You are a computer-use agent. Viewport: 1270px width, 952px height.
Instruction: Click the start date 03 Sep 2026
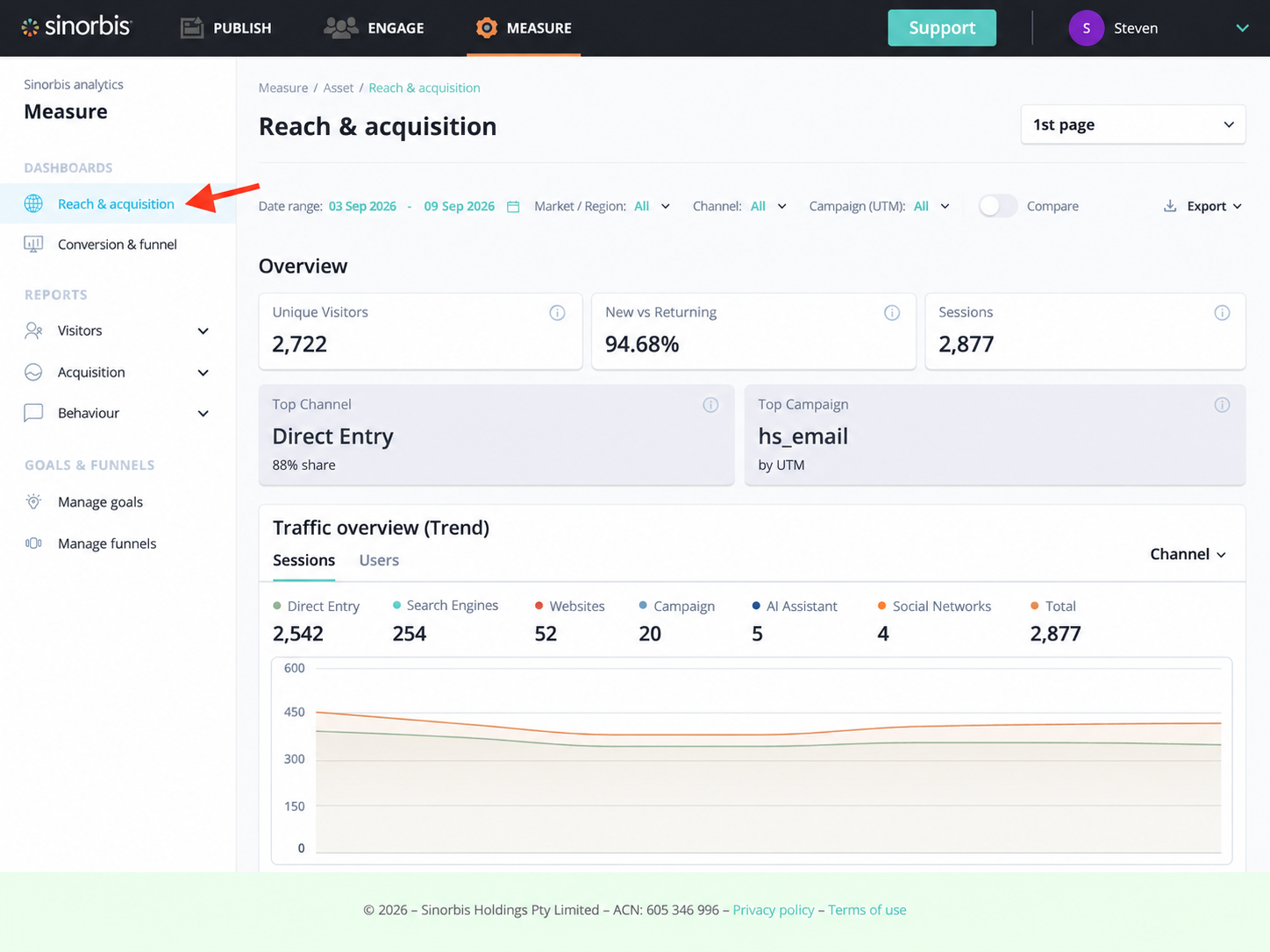click(x=362, y=206)
